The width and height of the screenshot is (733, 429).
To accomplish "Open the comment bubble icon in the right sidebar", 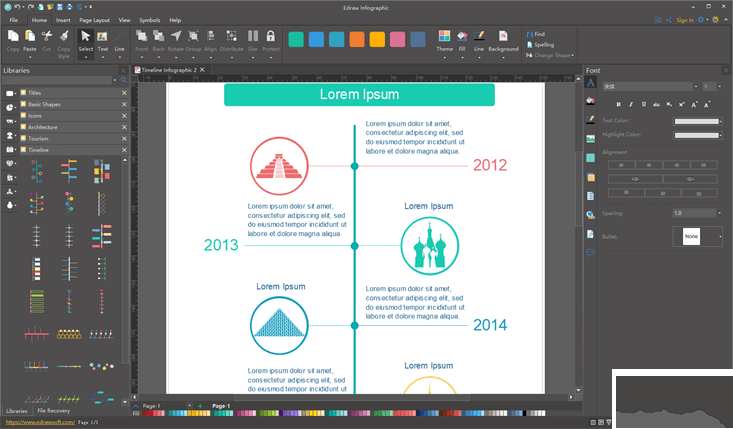I will coord(590,252).
